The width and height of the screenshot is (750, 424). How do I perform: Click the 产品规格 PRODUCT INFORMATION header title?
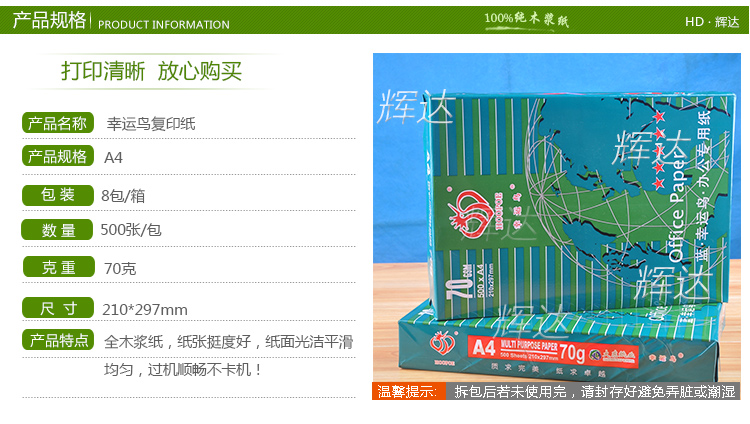pos(121,21)
